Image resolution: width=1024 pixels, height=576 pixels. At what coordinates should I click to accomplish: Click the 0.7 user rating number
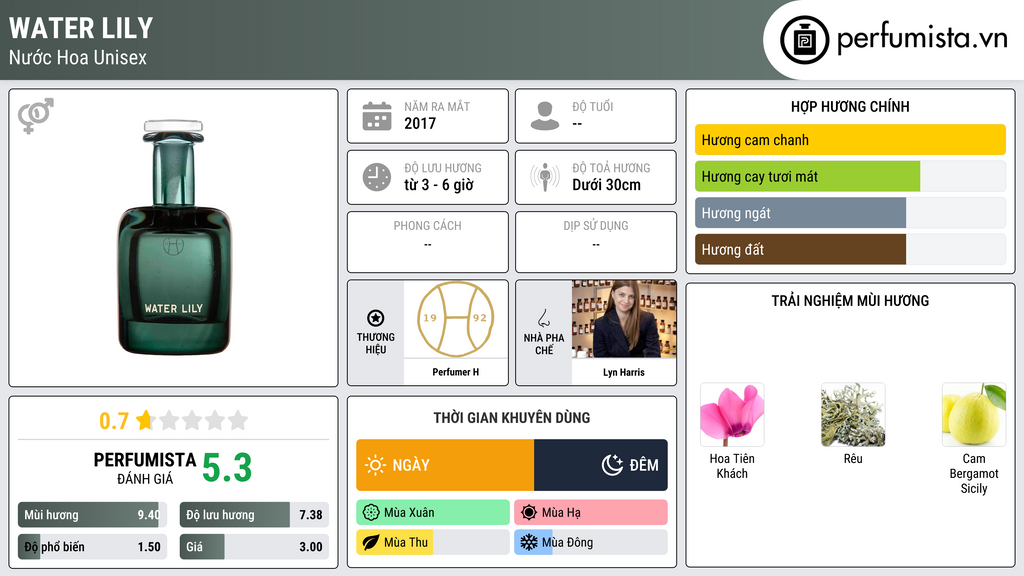point(114,421)
